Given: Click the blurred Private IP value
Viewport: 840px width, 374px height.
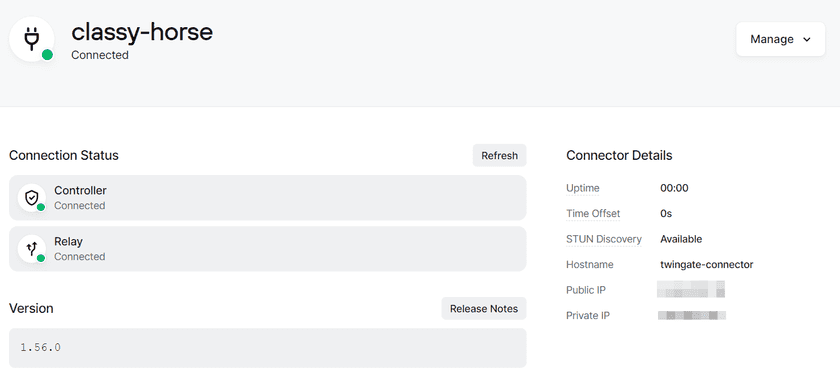Looking at the screenshot, I should (x=692, y=315).
